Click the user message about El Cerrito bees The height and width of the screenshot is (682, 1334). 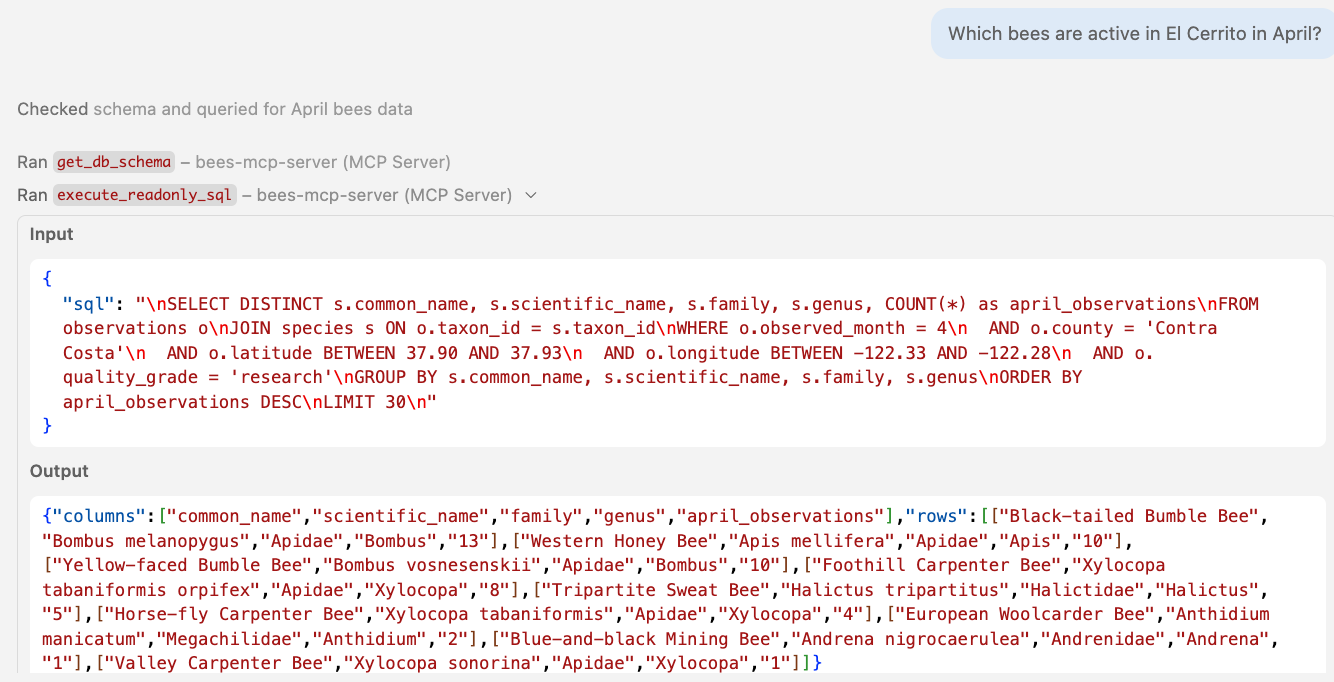[x=1130, y=33]
